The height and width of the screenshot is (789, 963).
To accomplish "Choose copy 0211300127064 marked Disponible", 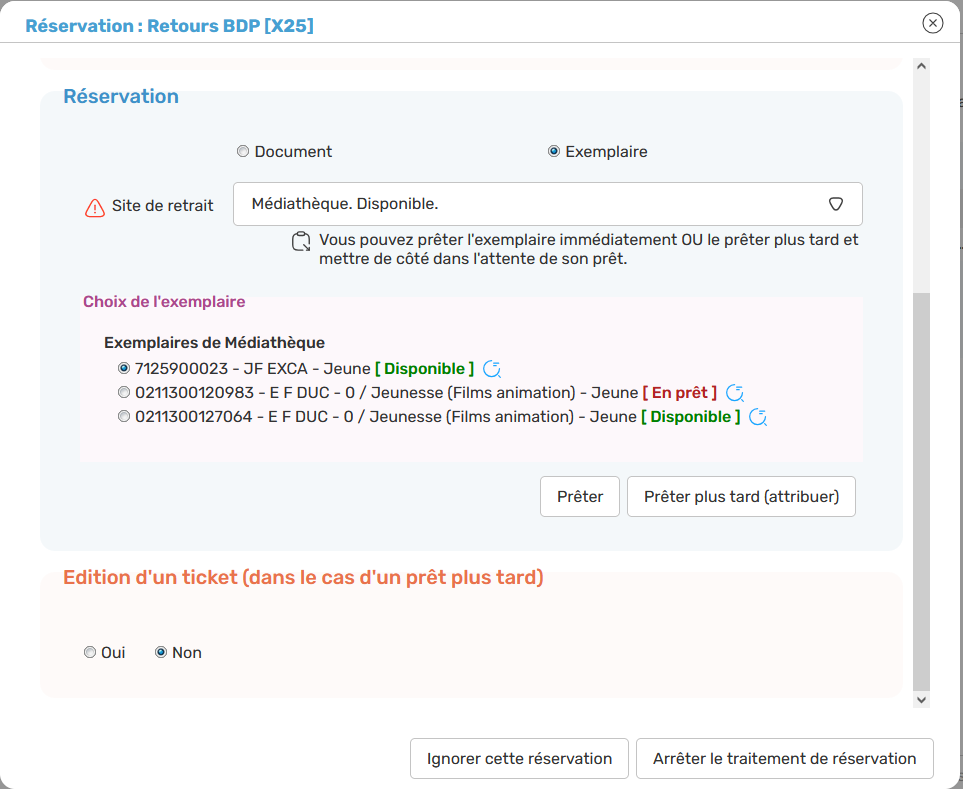I will pos(124,417).
